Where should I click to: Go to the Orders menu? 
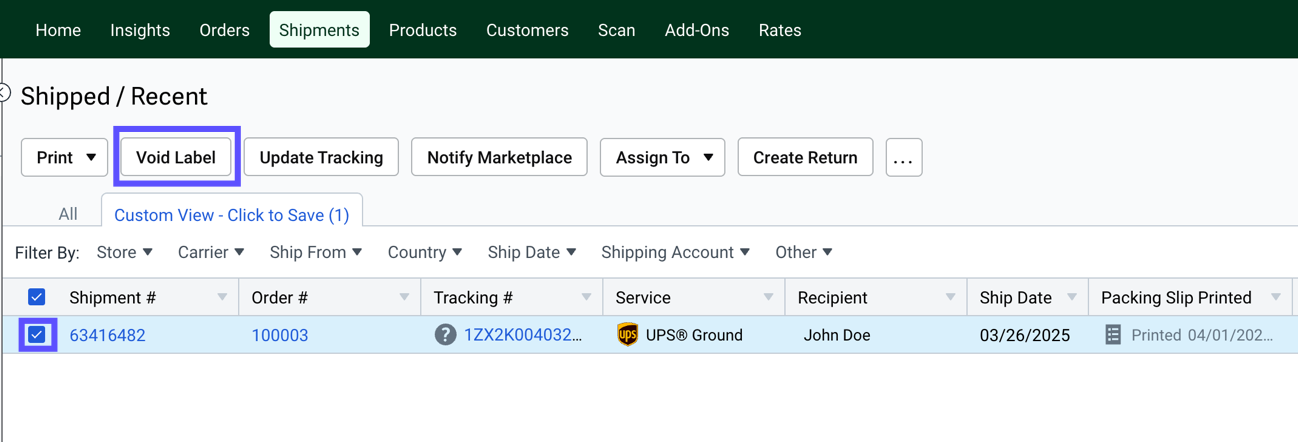(x=224, y=30)
